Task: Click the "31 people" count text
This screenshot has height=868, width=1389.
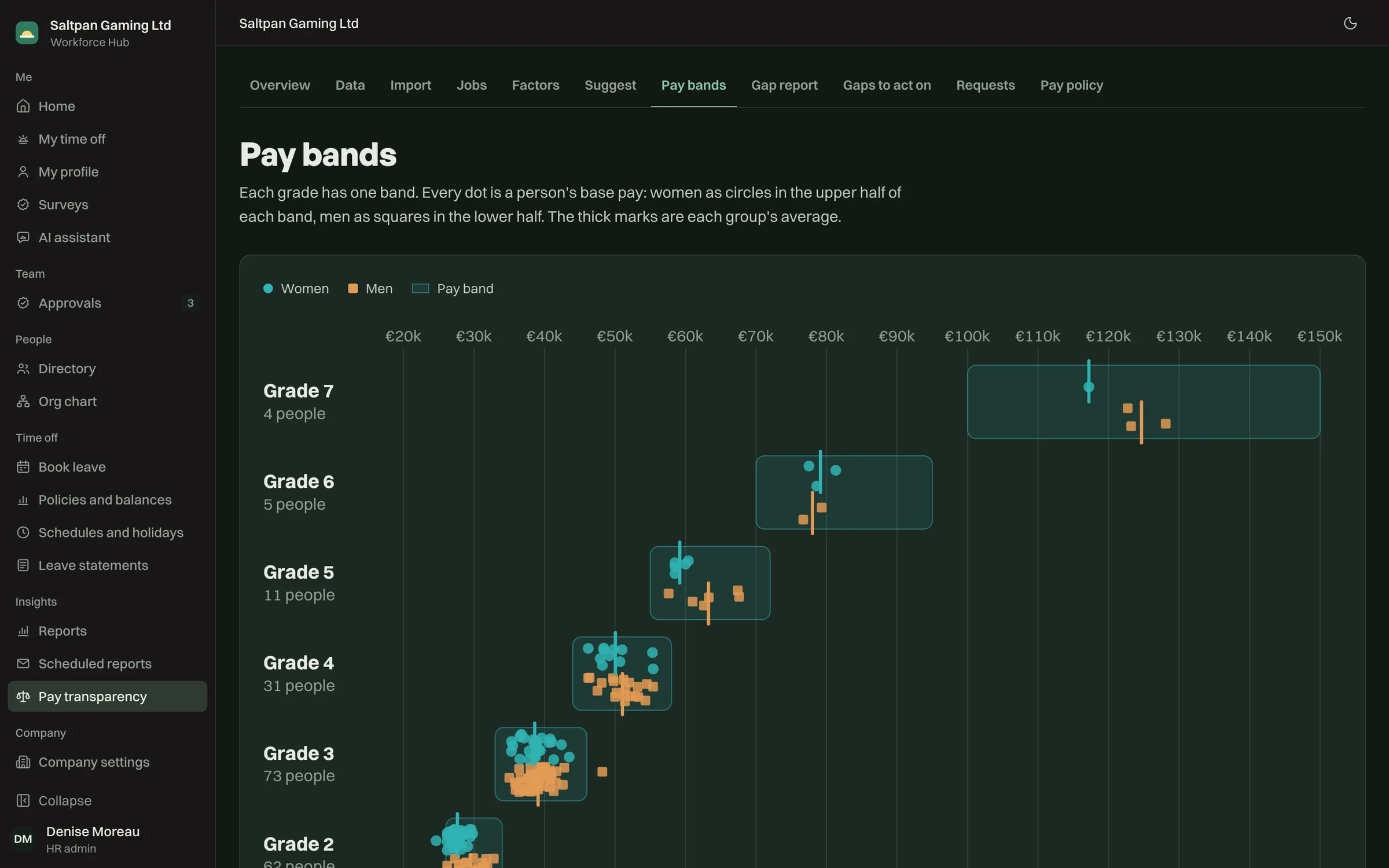Action: 299,685
